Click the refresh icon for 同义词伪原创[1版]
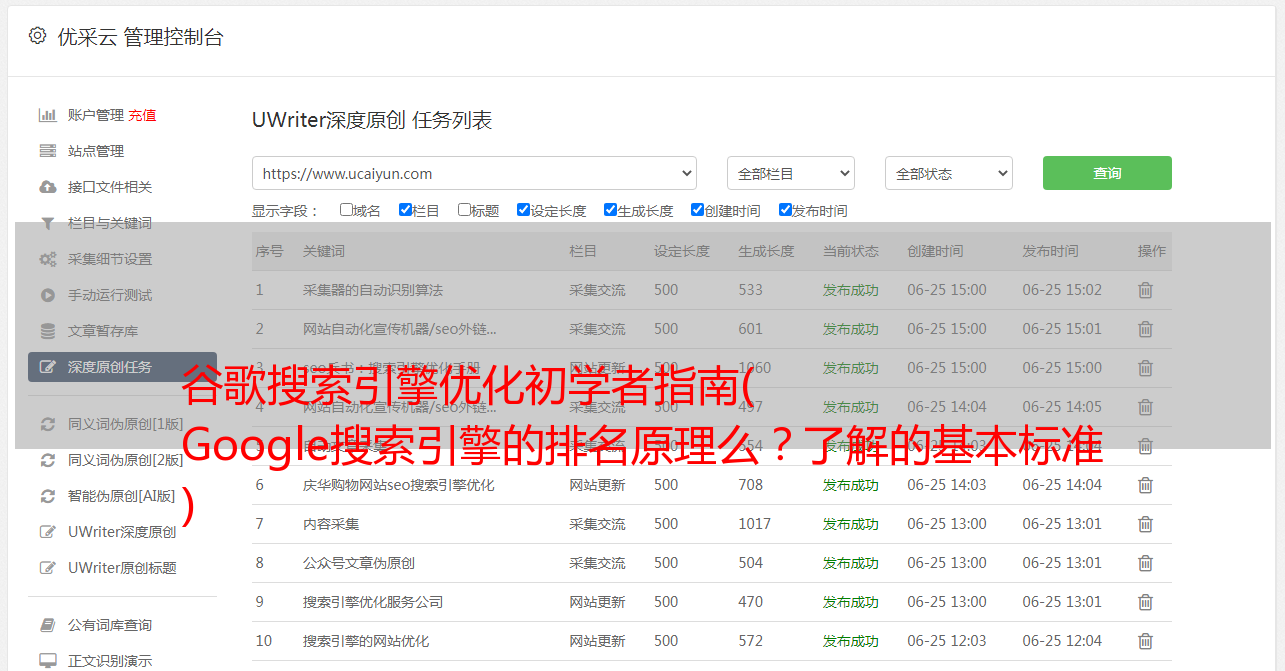Screen dimensions: 1285x671 tap(47, 424)
